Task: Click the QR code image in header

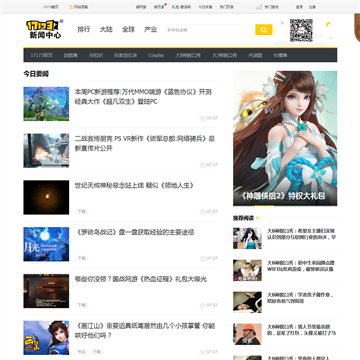Action: point(301,30)
